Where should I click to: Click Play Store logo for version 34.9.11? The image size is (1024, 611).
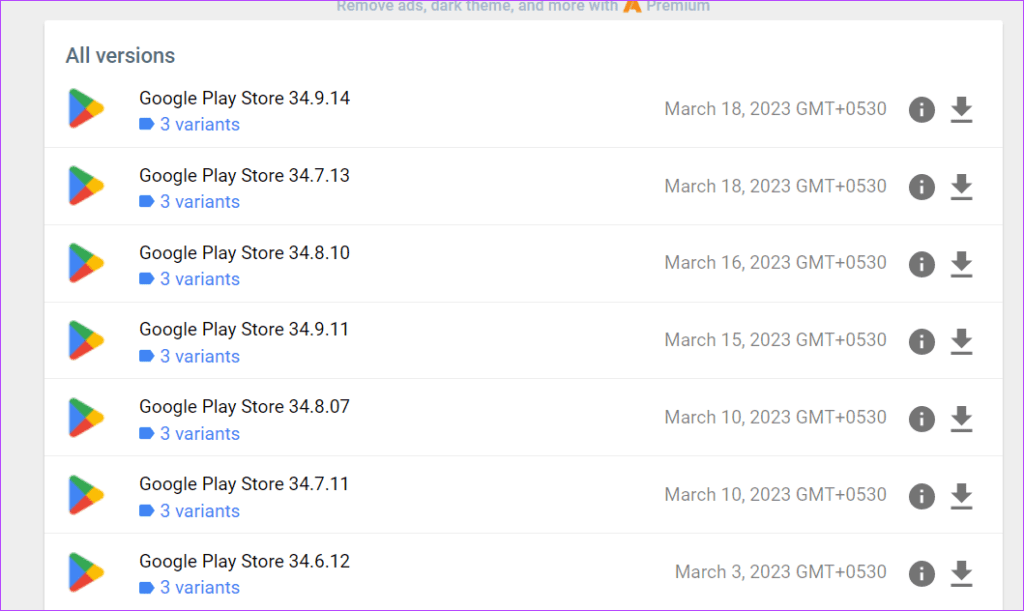point(86,340)
